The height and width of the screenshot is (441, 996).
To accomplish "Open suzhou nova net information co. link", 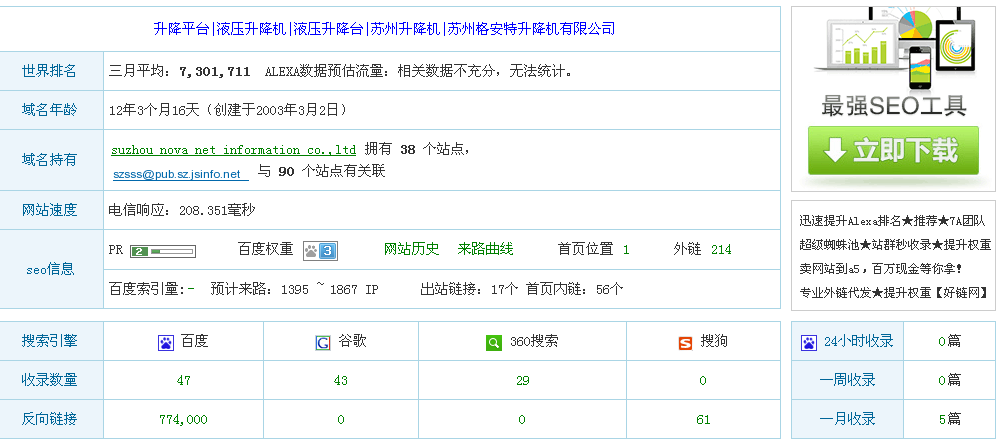I will click(233, 150).
